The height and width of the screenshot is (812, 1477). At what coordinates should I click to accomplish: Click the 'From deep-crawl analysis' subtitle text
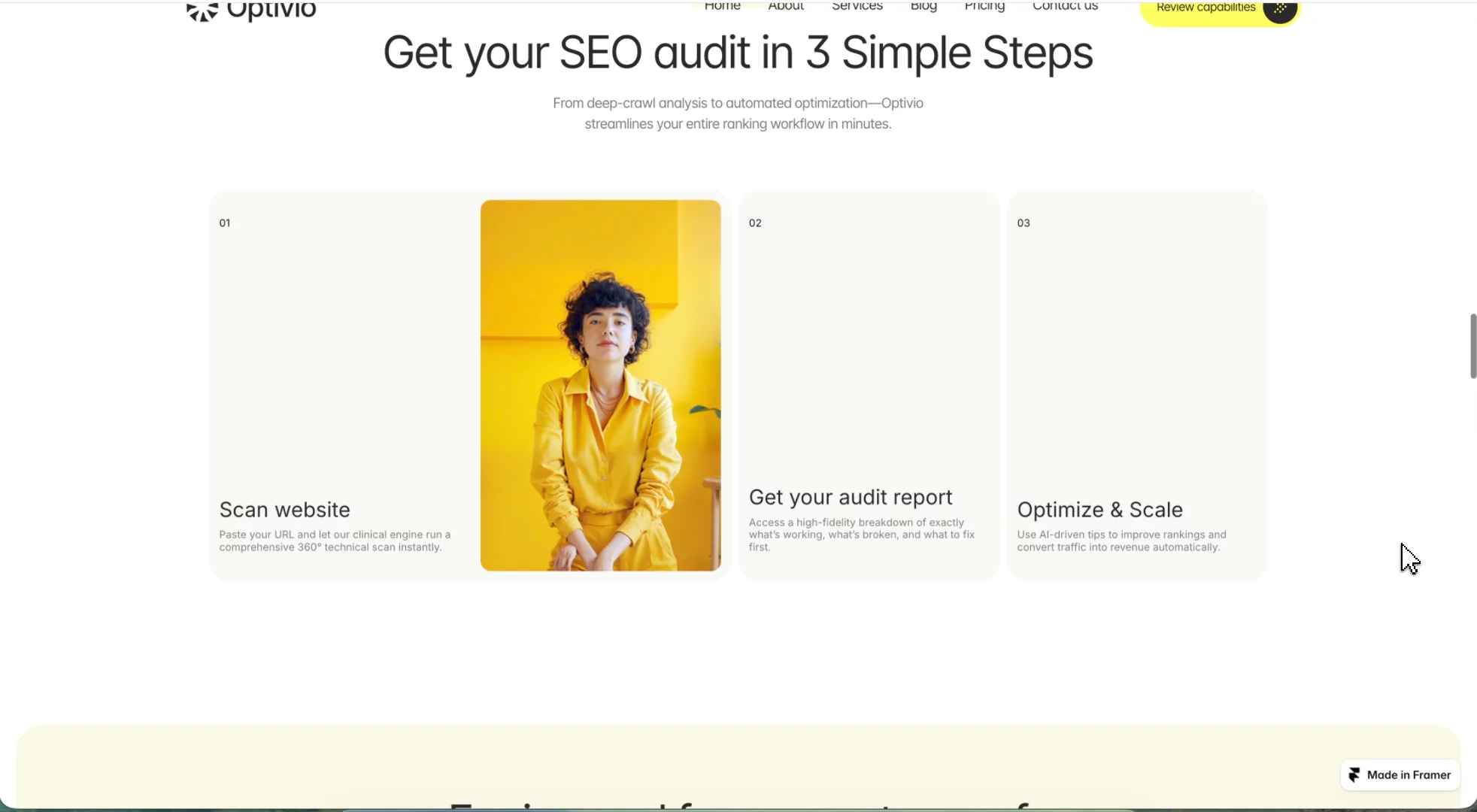pyautogui.click(x=738, y=114)
